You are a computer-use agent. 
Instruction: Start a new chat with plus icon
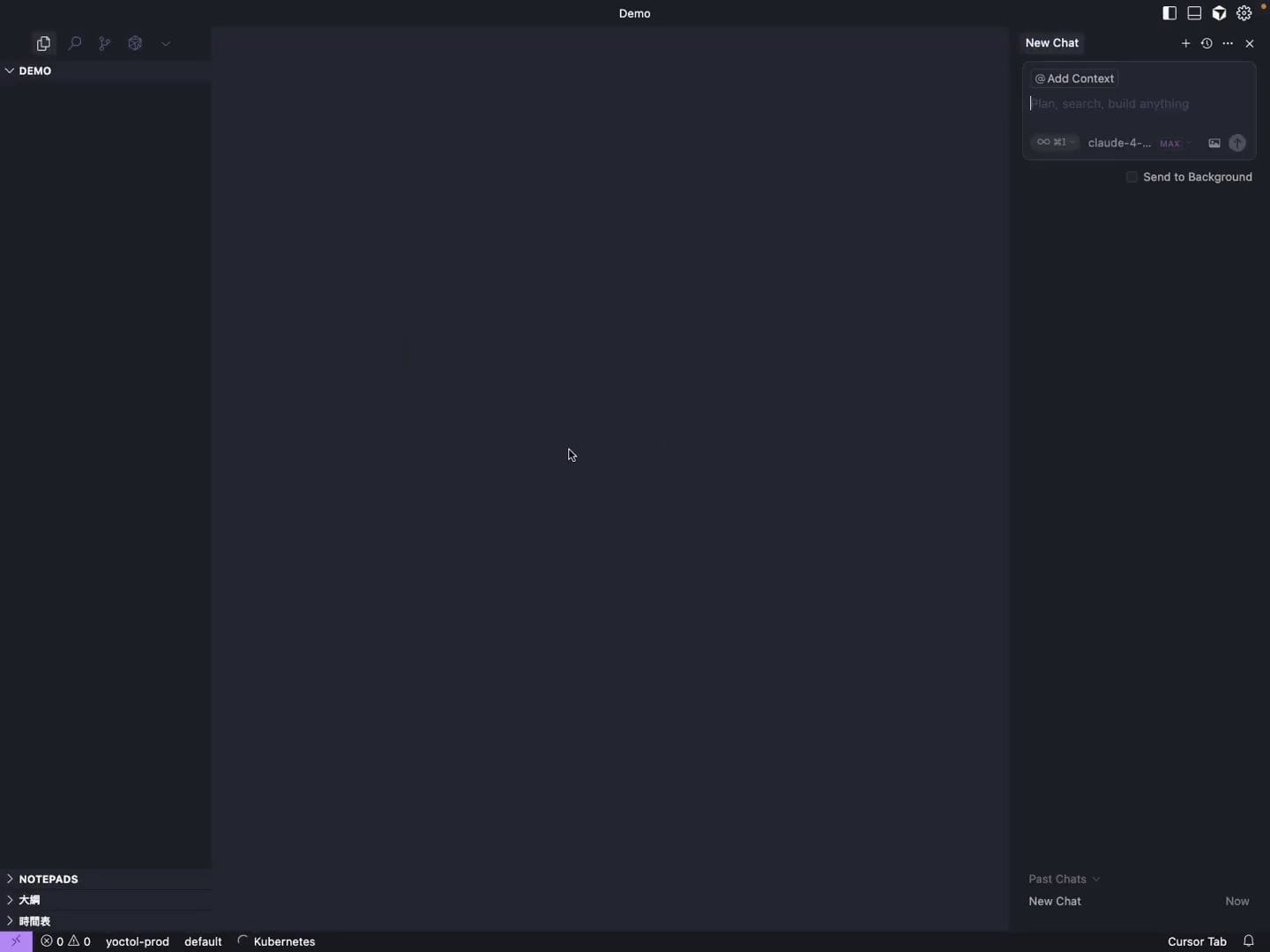coord(1185,43)
